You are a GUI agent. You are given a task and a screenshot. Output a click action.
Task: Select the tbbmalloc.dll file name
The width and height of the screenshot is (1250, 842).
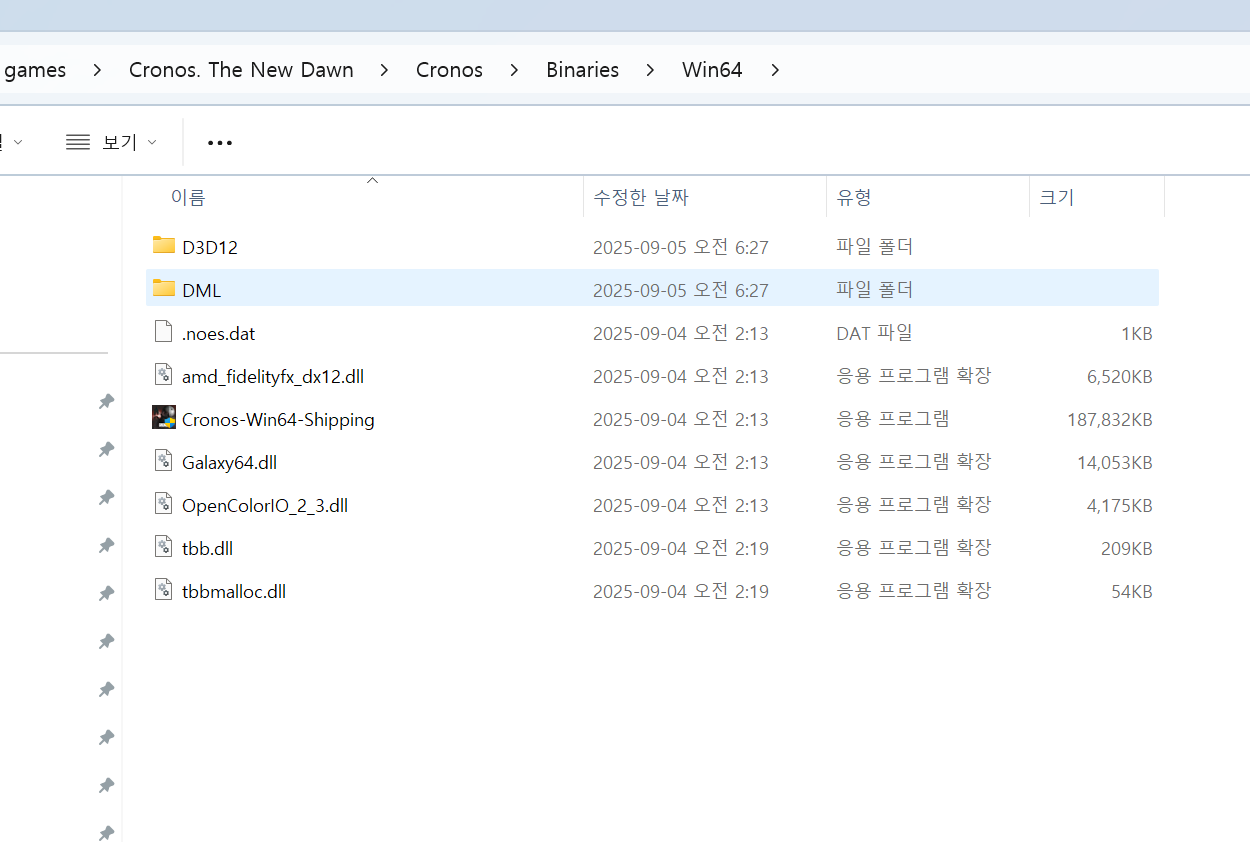tap(234, 591)
